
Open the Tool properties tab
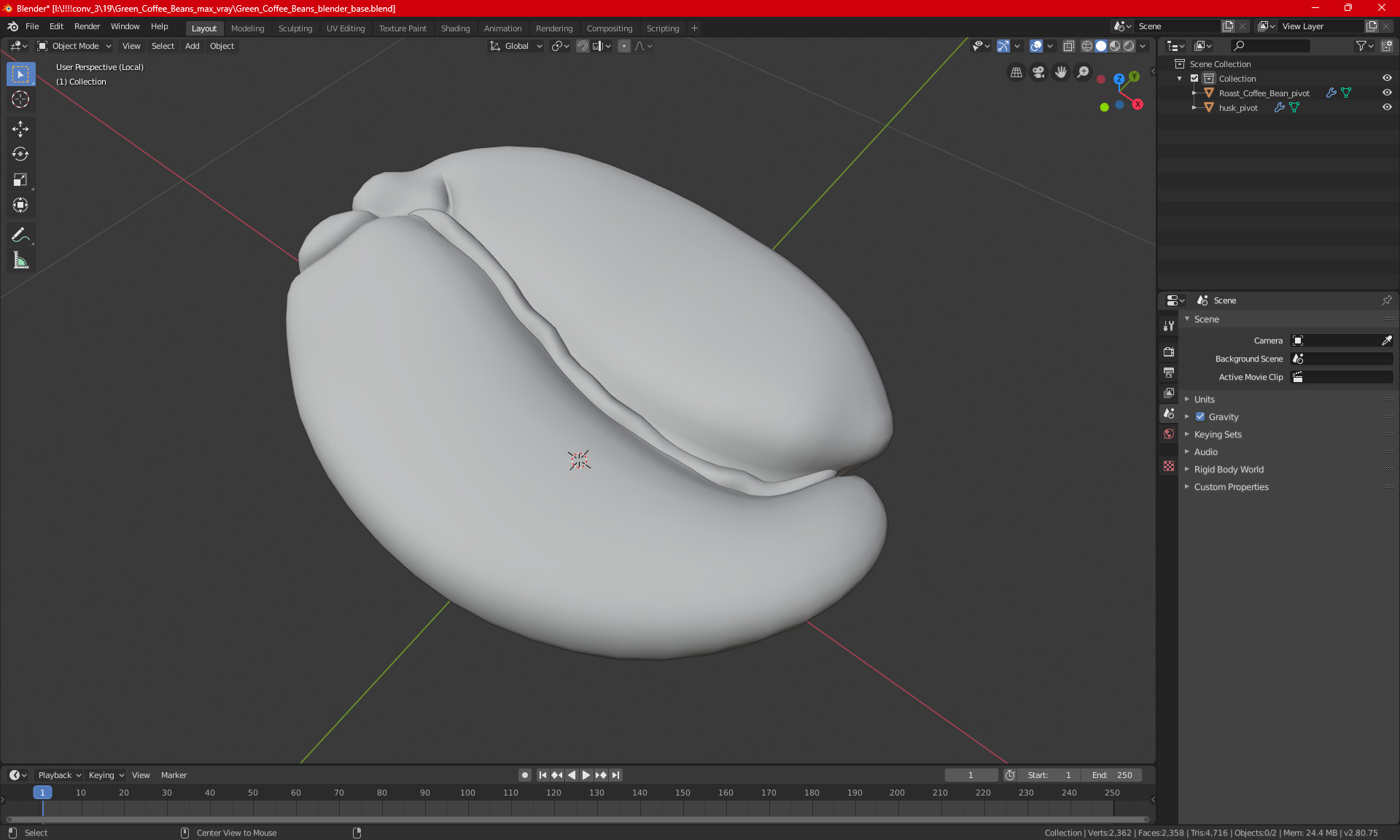(x=1169, y=326)
